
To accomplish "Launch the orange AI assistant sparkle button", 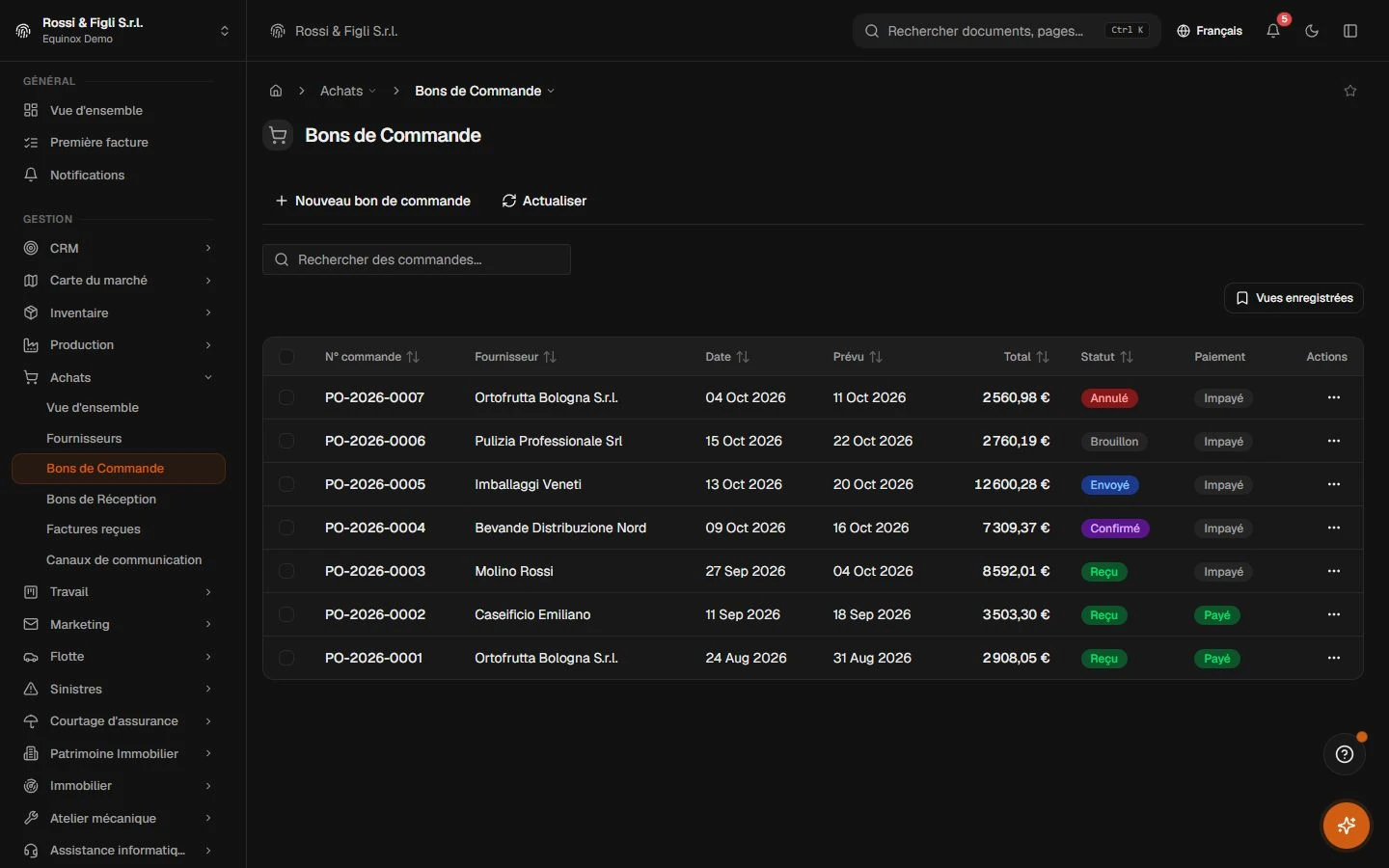I will point(1347,826).
